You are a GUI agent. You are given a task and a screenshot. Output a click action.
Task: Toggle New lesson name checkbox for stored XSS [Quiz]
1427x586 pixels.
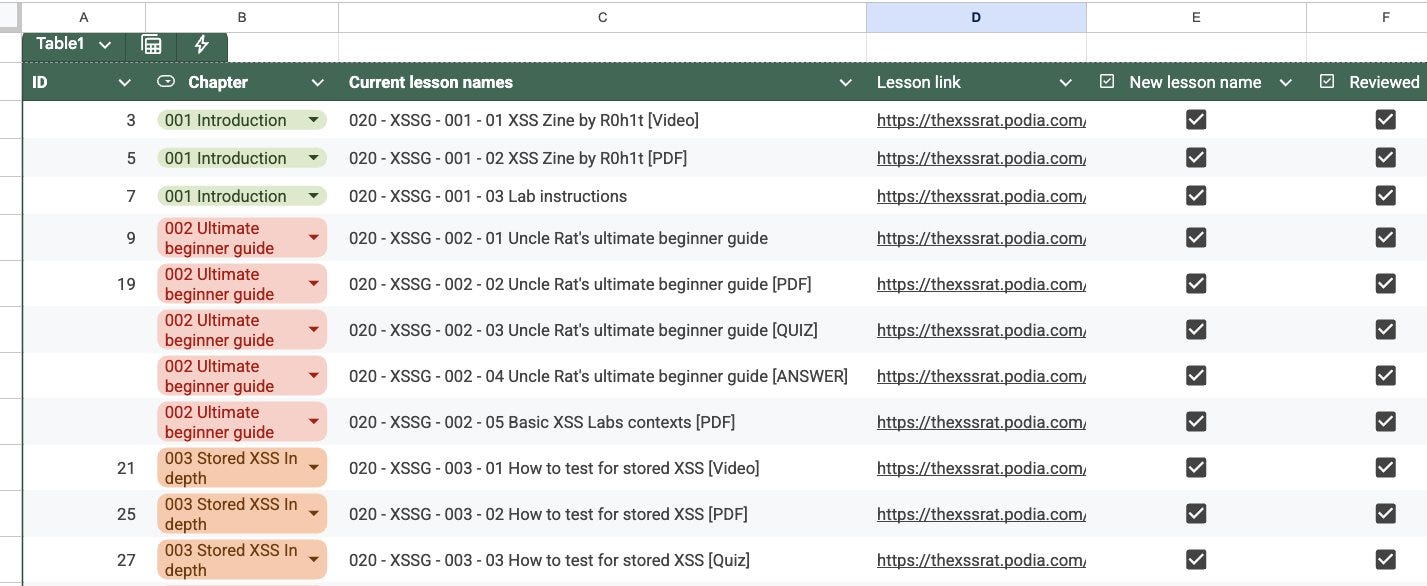tap(1196, 560)
